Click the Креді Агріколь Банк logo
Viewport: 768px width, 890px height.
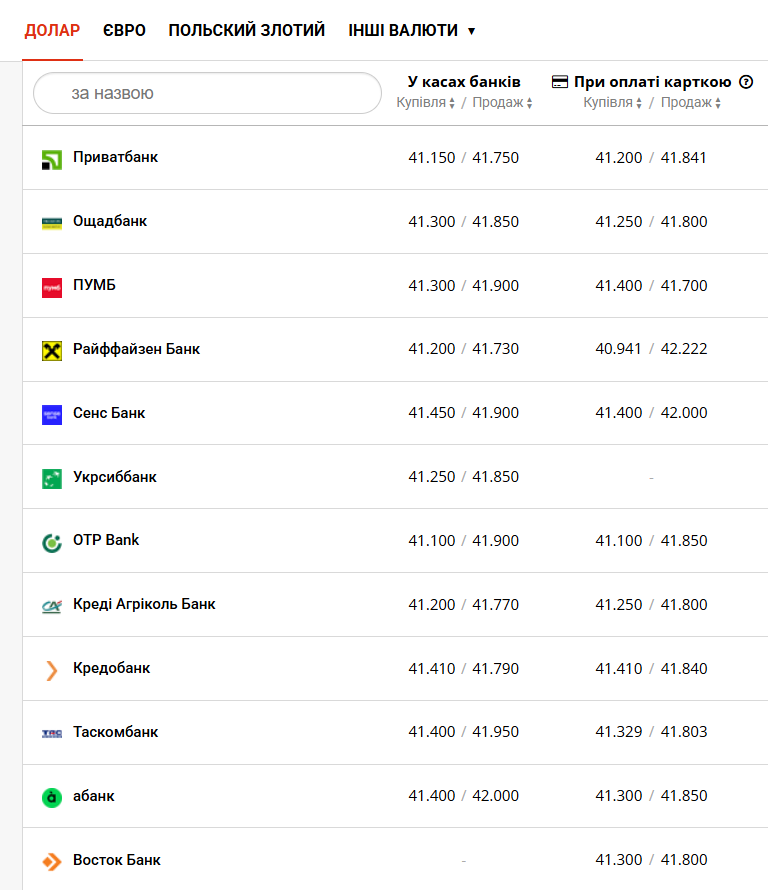pyautogui.click(x=52, y=607)
